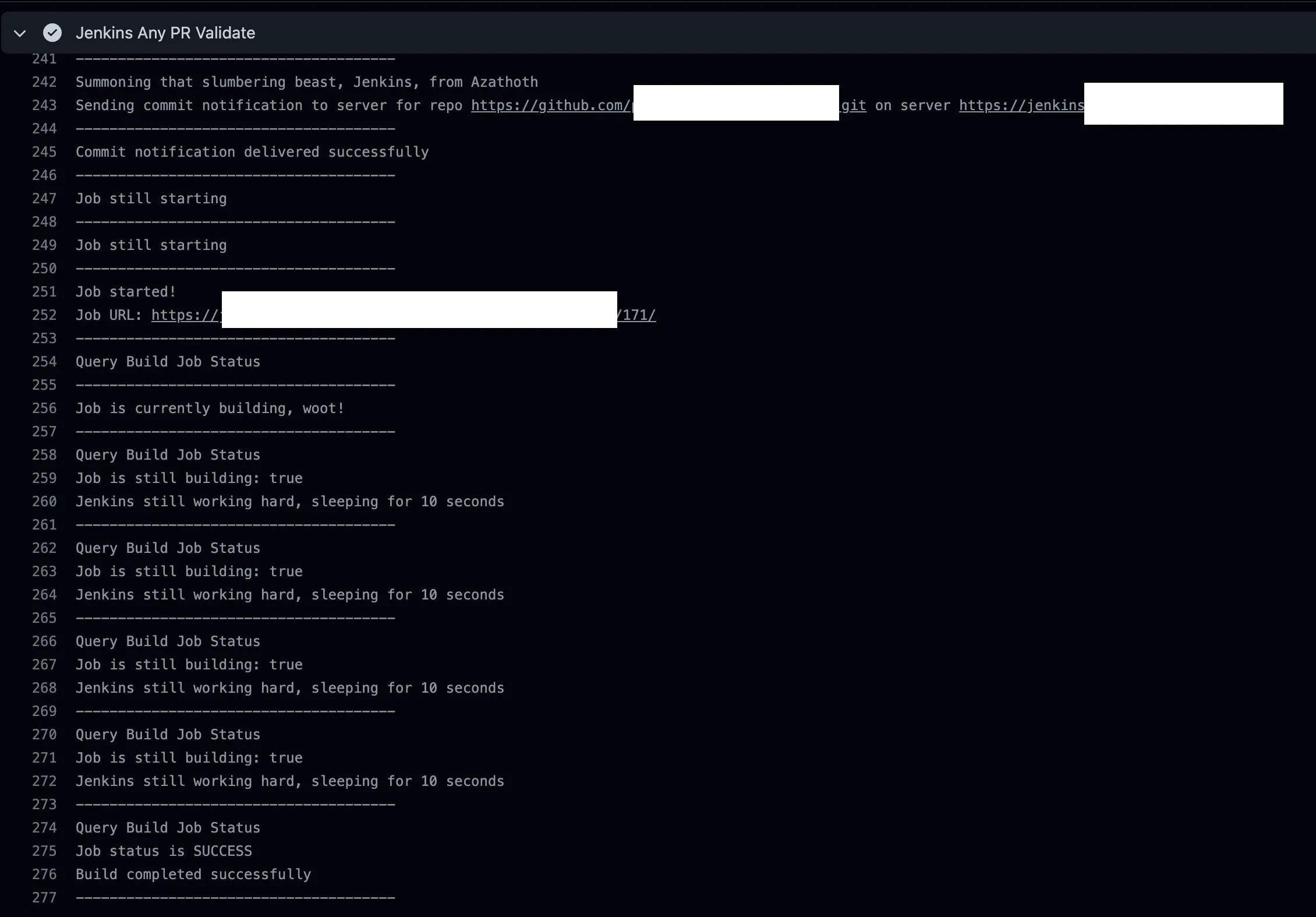
Task: Select 'Job still starting' on line 247
Action: [151, 199]
